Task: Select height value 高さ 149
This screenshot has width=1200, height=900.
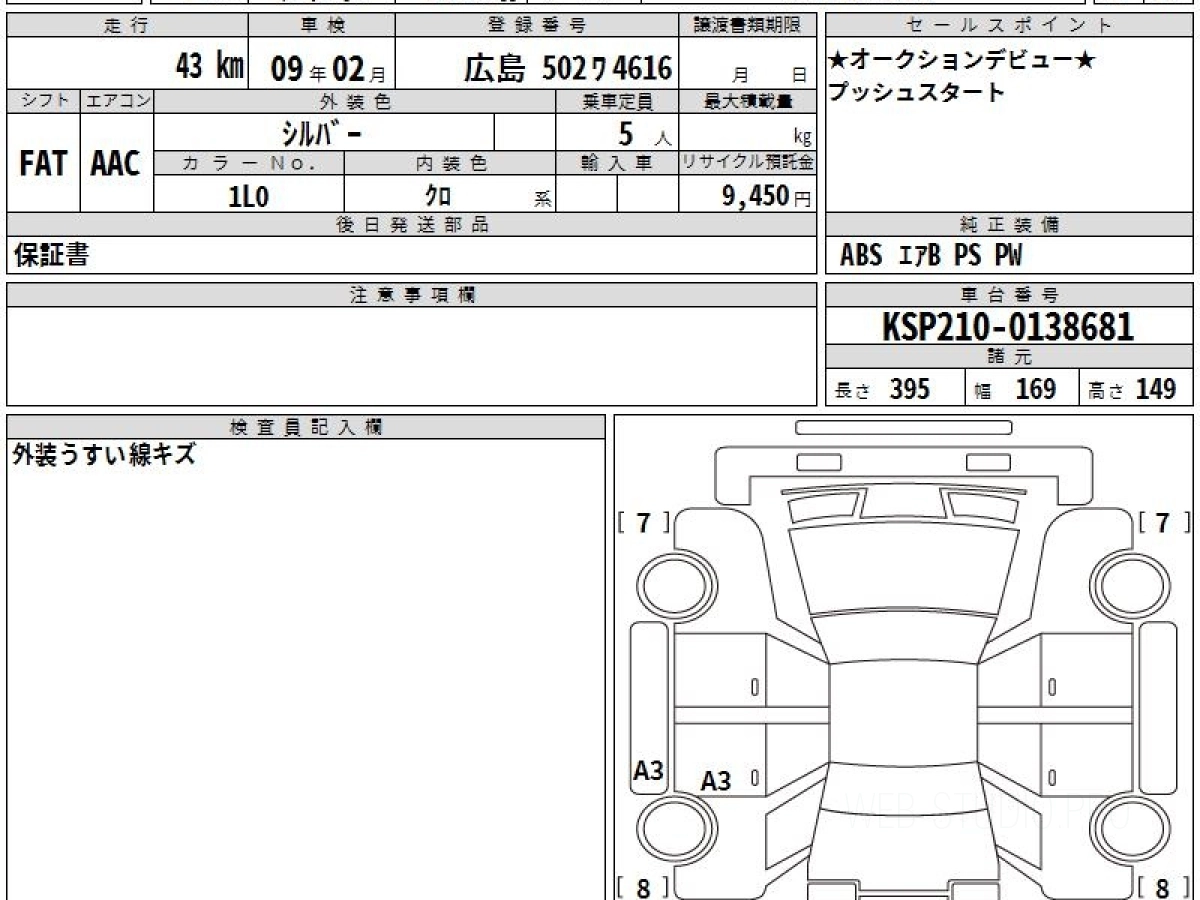Action: tap(1132, 389)
